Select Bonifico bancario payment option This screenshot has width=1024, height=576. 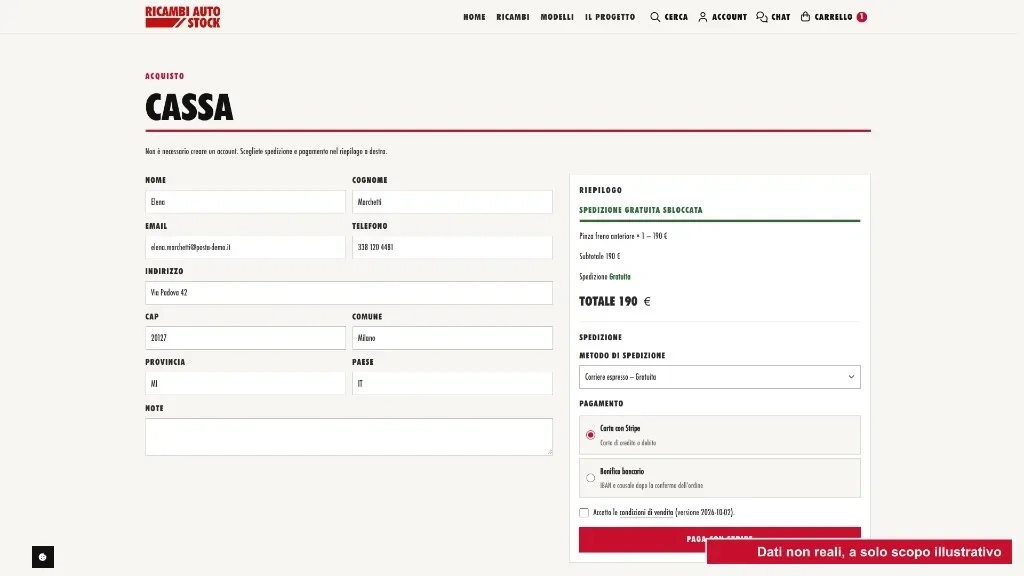[720, 478]
